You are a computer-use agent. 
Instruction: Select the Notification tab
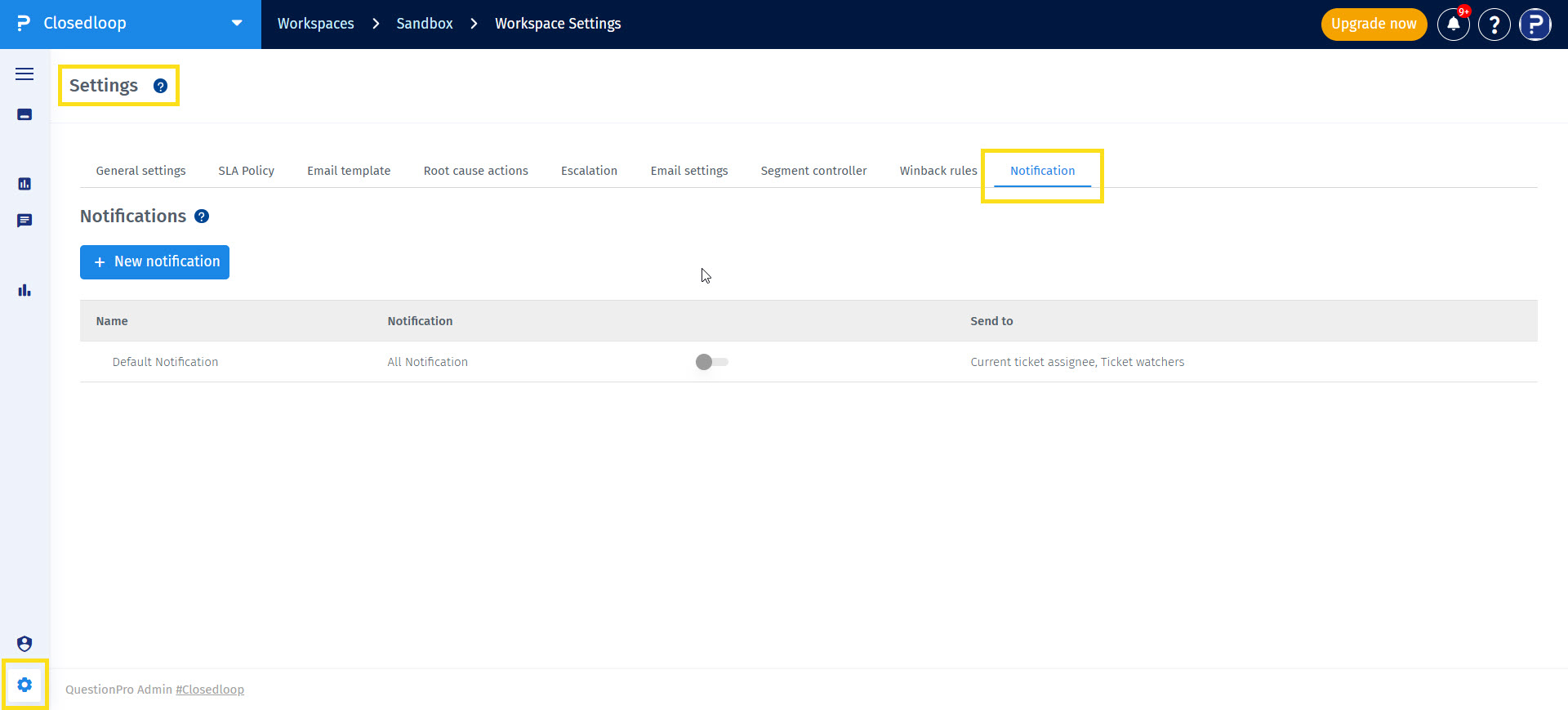(1042, 171)
